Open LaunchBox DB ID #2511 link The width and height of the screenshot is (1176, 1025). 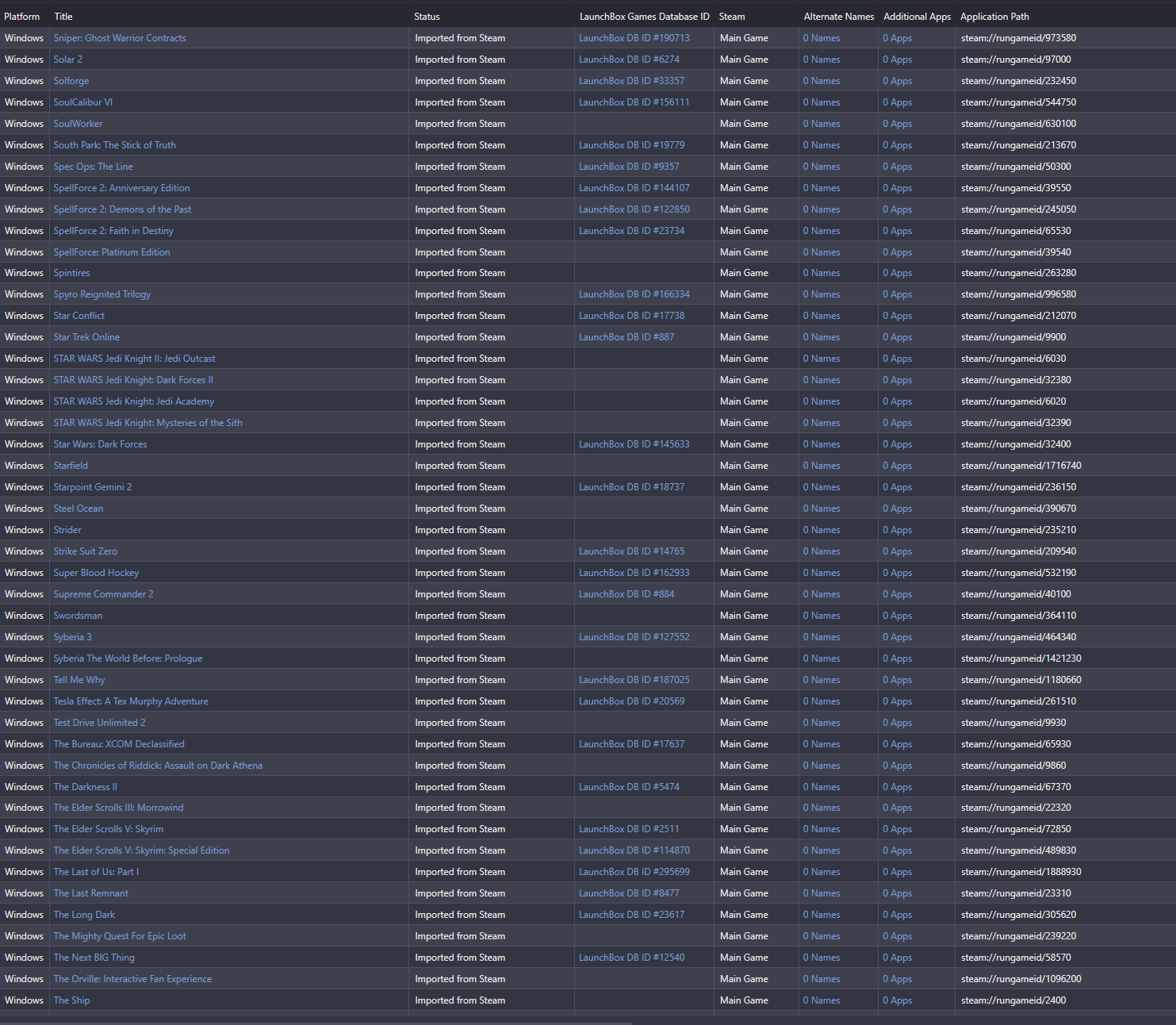pos(629,829)
